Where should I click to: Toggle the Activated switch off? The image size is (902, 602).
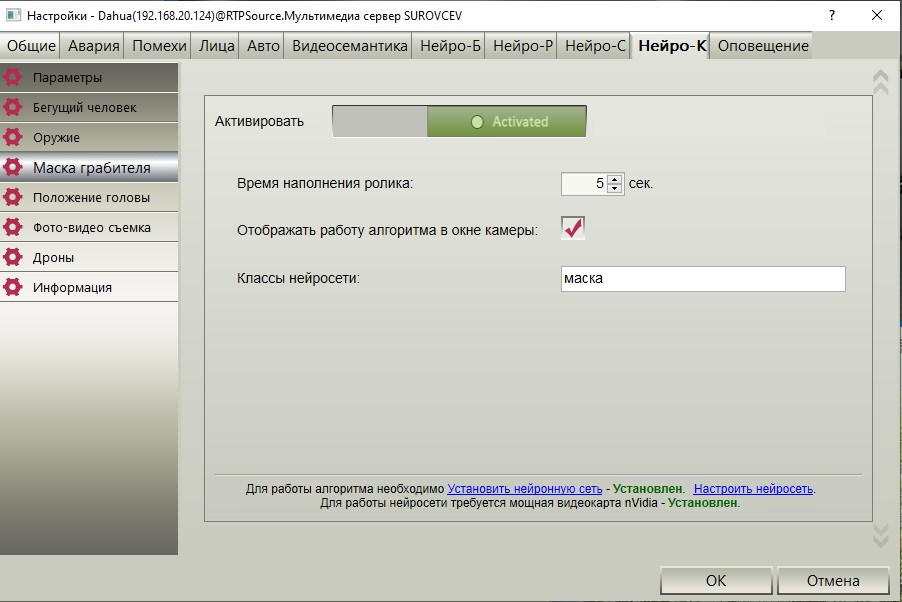pos(459,121)
